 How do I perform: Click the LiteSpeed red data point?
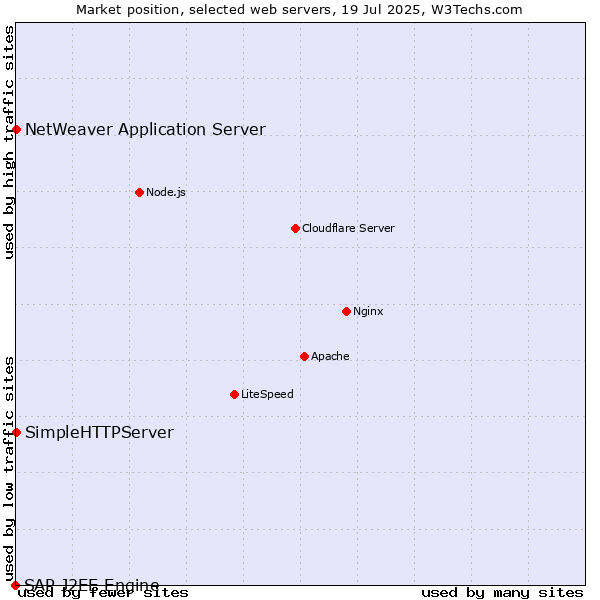(x=235, y=395)
